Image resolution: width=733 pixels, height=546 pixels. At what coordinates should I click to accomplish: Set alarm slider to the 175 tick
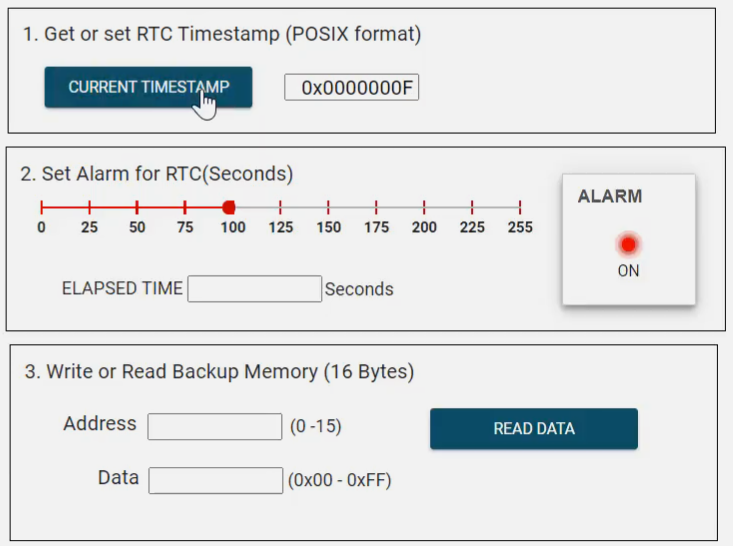tap(376, 207)
